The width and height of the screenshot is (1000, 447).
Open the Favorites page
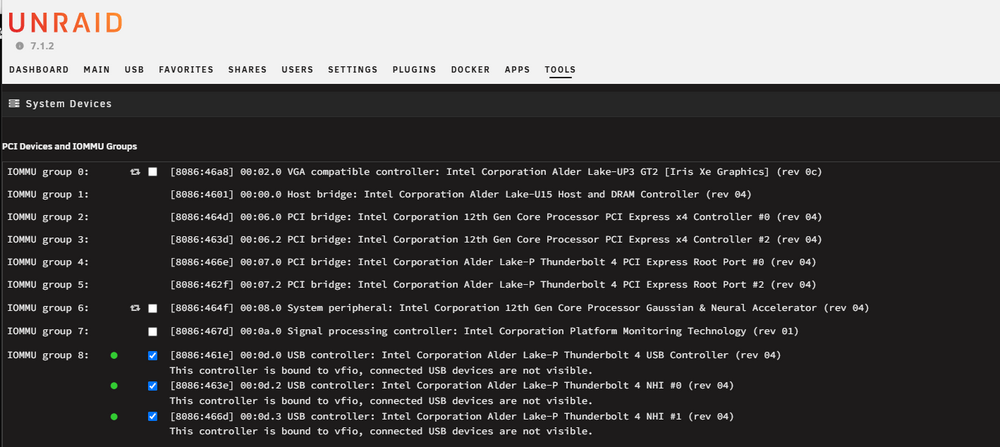click(186, 70)
